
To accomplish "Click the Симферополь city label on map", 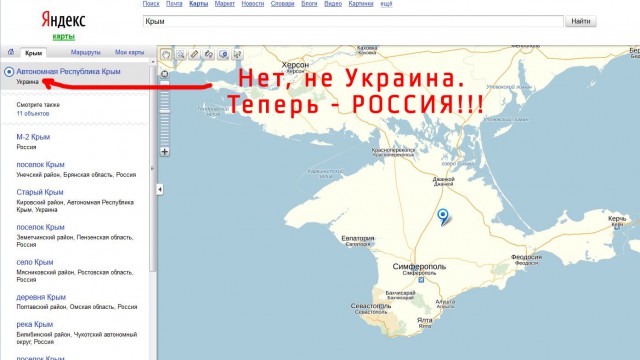I will tap(419, 267).
